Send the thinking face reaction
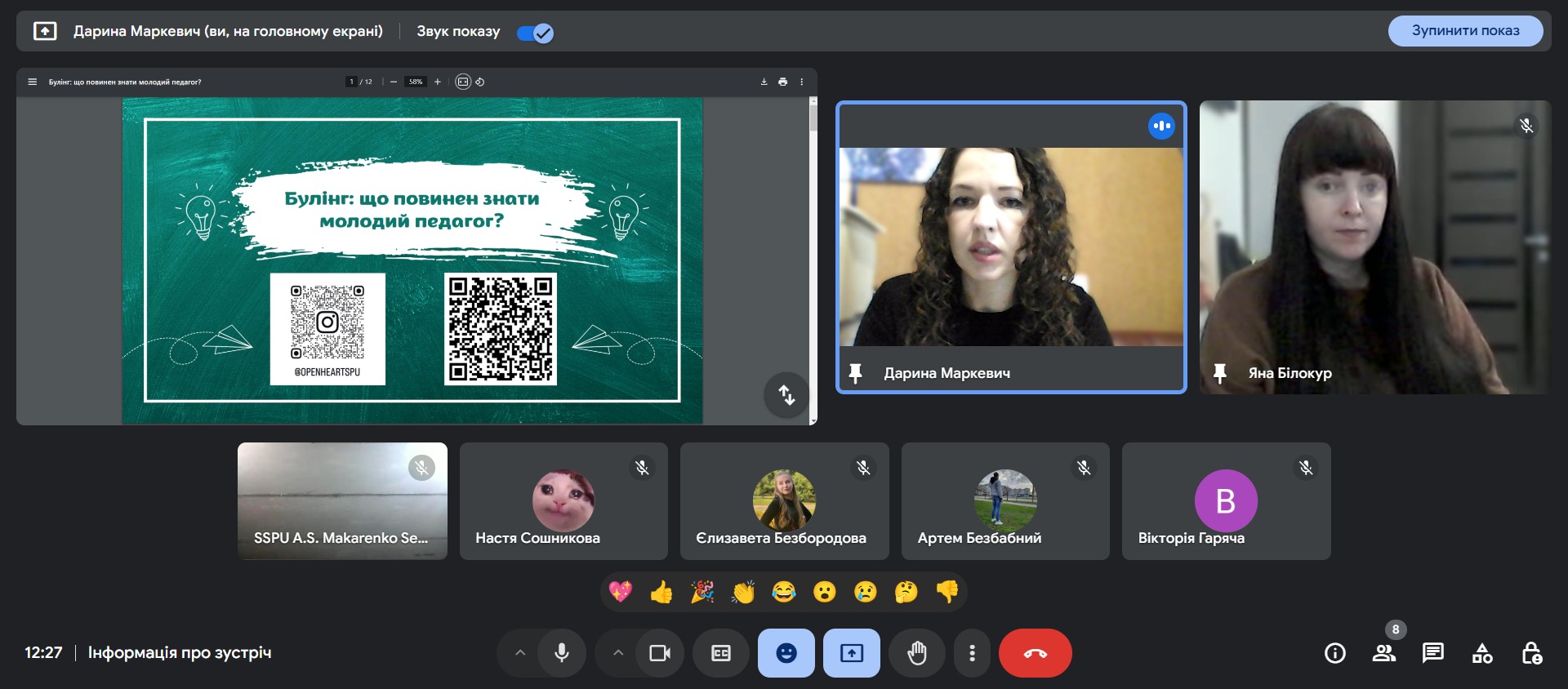The height and width of the screenshot is (689, 1568). pyautogui.click(x=906, y=591)
